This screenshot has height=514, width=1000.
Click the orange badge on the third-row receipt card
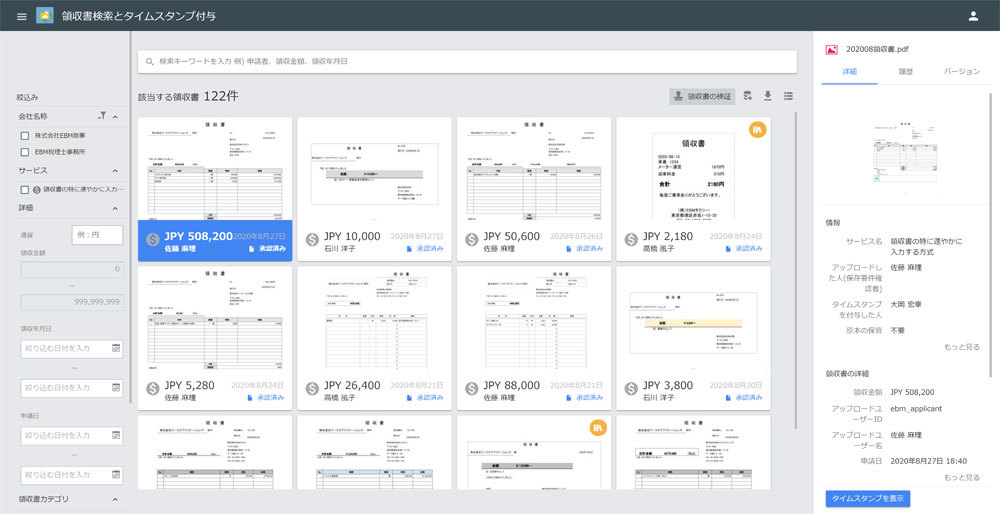click(598, 427)
